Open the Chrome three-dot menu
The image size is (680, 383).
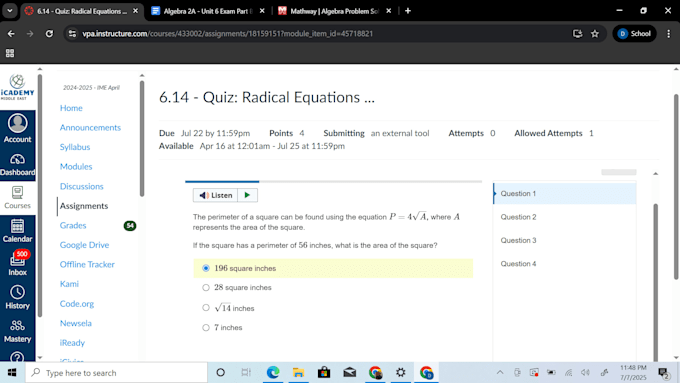(668, 33)
